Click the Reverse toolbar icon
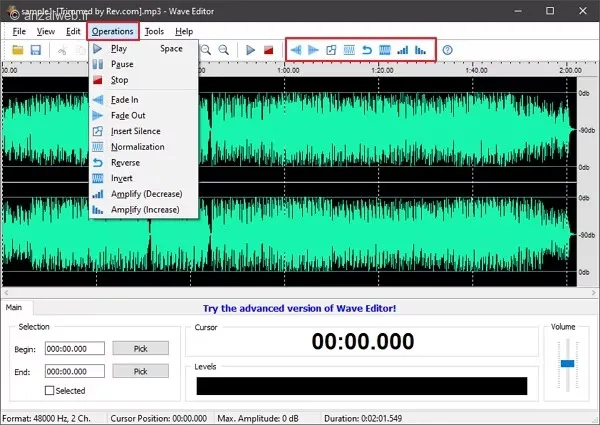The width and height of the screenshot is (600, 425). pyautogui.click(x=367, y=50)
